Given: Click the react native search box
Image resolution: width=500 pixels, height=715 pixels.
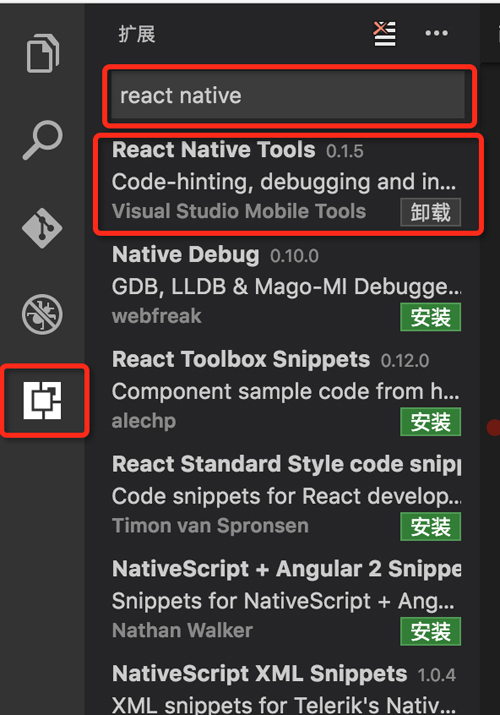Looking at the screenshot, I should 288,96.
